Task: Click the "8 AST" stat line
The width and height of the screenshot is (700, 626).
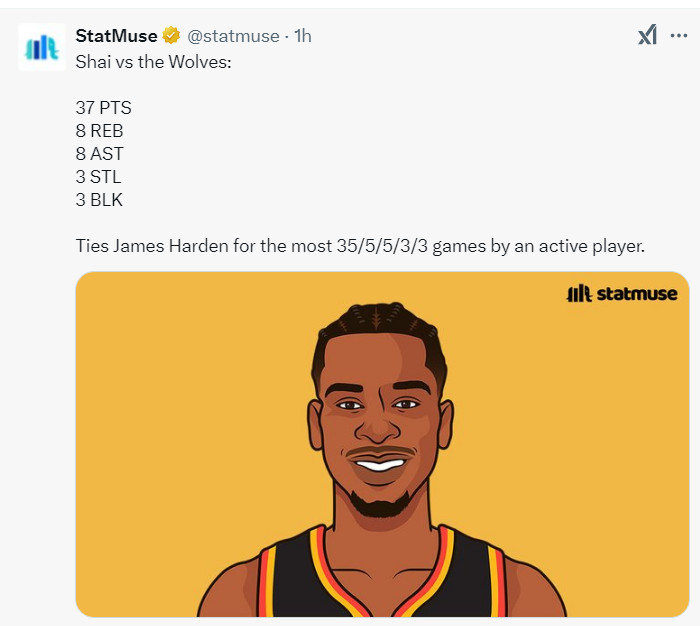Action: coord(99,153)
